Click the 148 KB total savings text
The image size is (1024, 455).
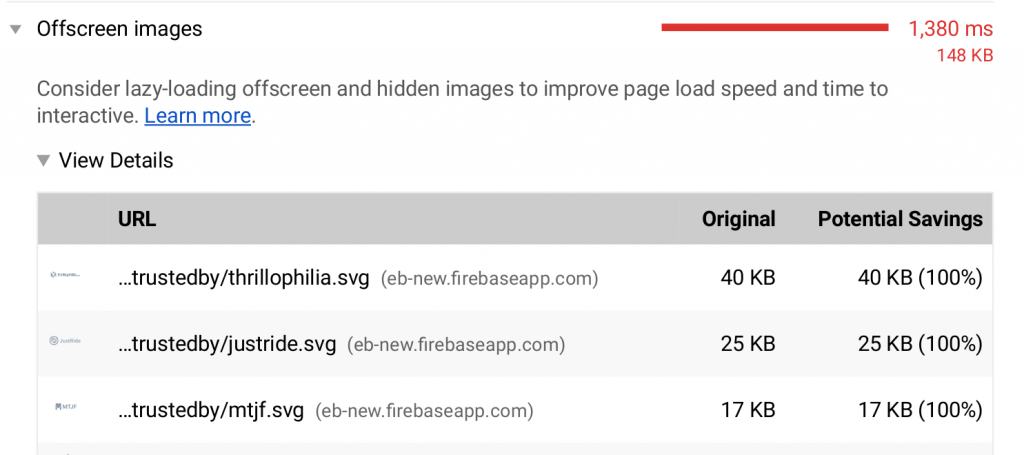(964, 56)
